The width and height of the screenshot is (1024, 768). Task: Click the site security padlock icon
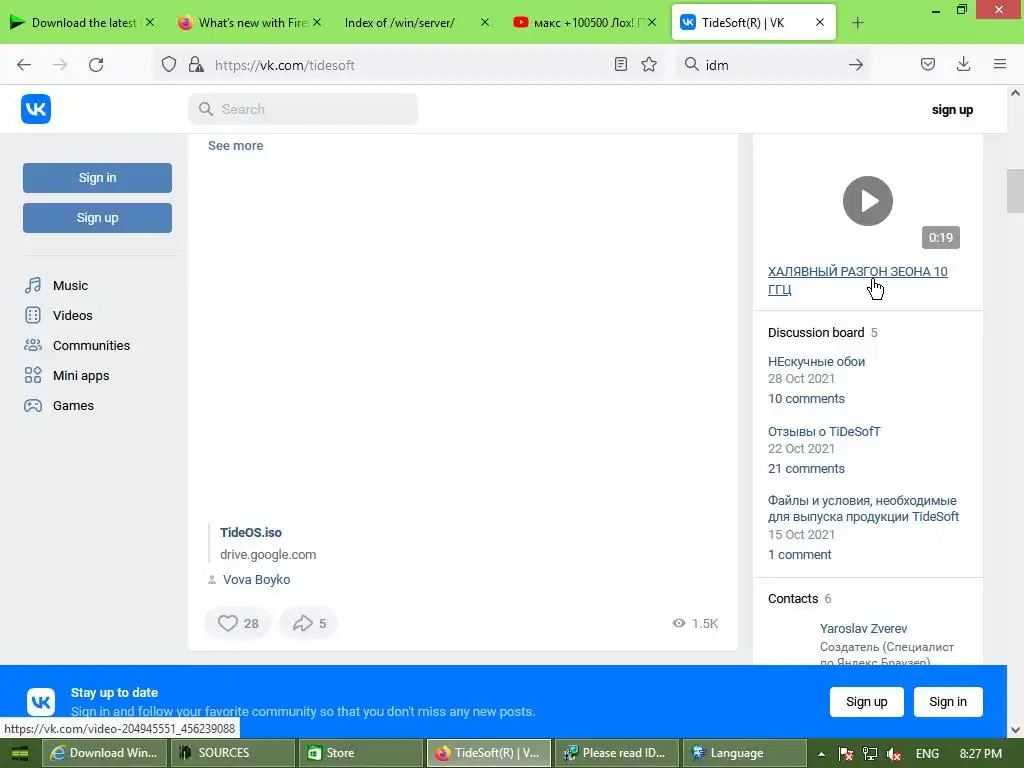click(x=195, y=65)
